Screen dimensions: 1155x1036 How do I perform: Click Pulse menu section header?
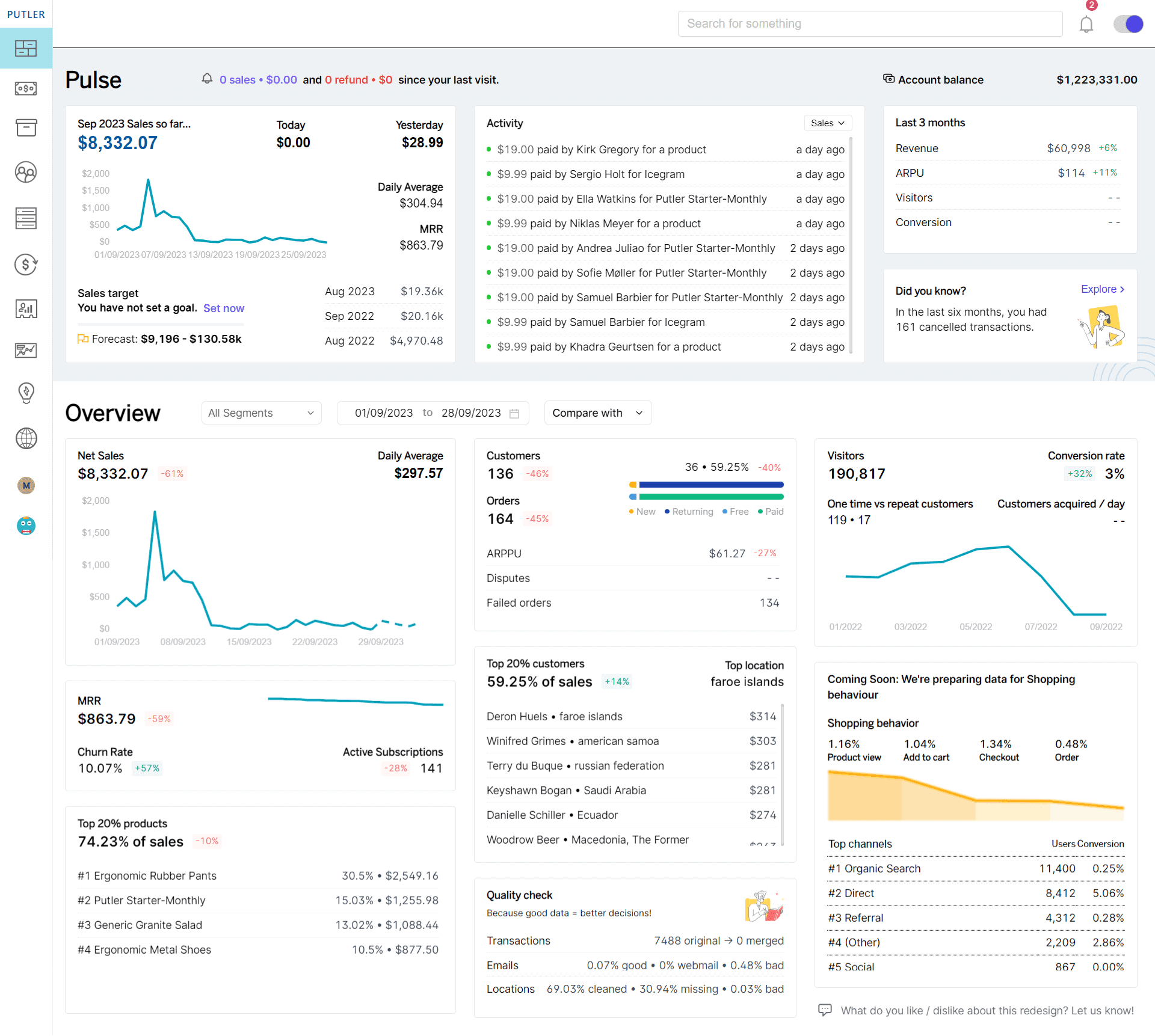click(93, 79)
